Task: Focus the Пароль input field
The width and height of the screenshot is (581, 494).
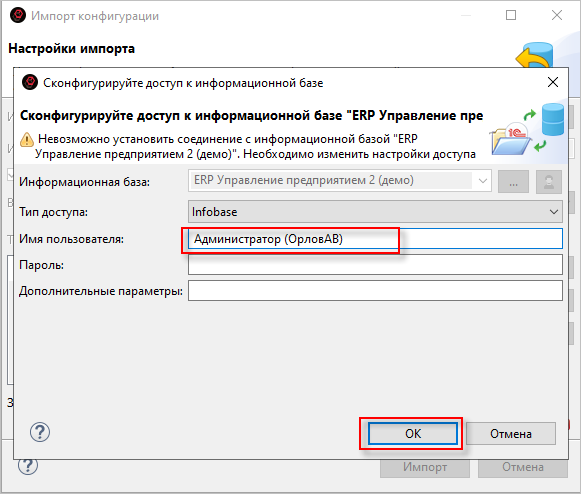Action: tap(375, 265)
